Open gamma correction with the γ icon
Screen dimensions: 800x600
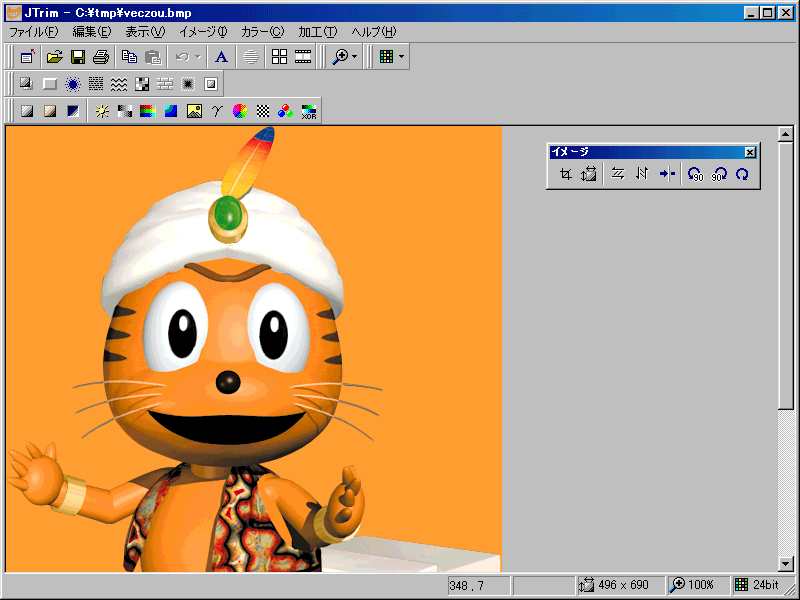point(217,111)
